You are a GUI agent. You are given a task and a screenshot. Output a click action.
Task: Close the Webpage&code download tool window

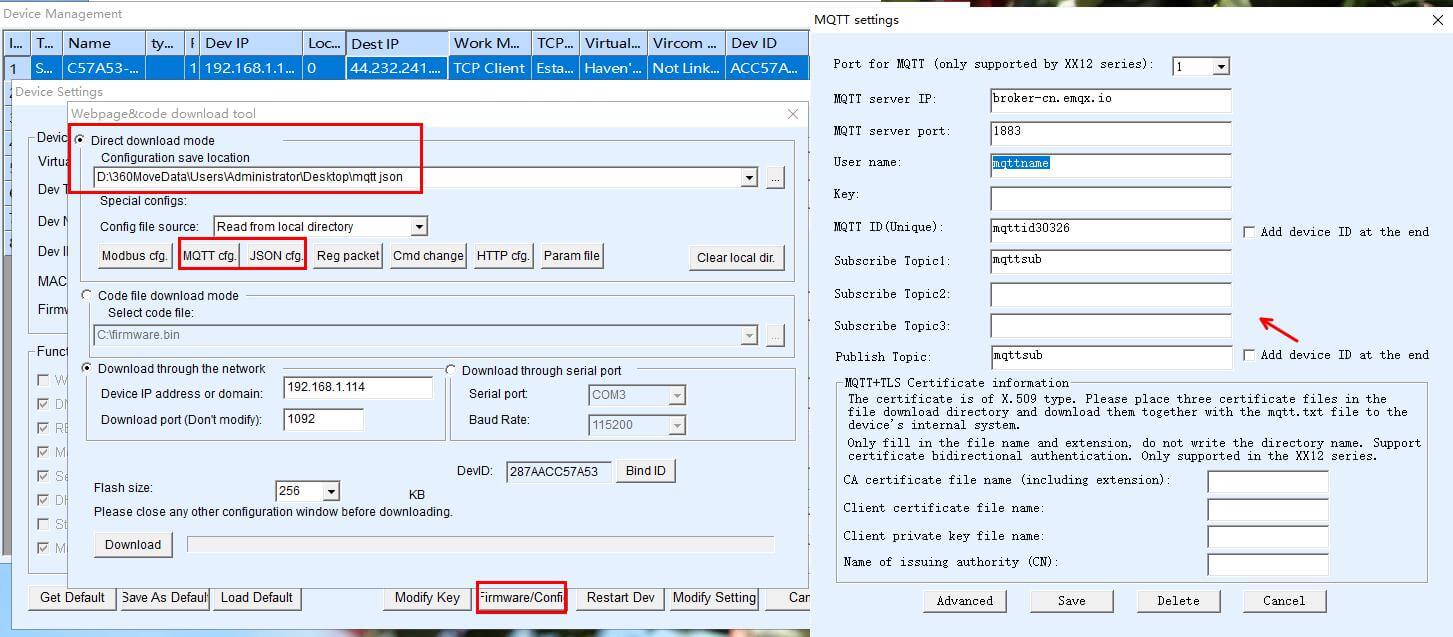point(793,114)
